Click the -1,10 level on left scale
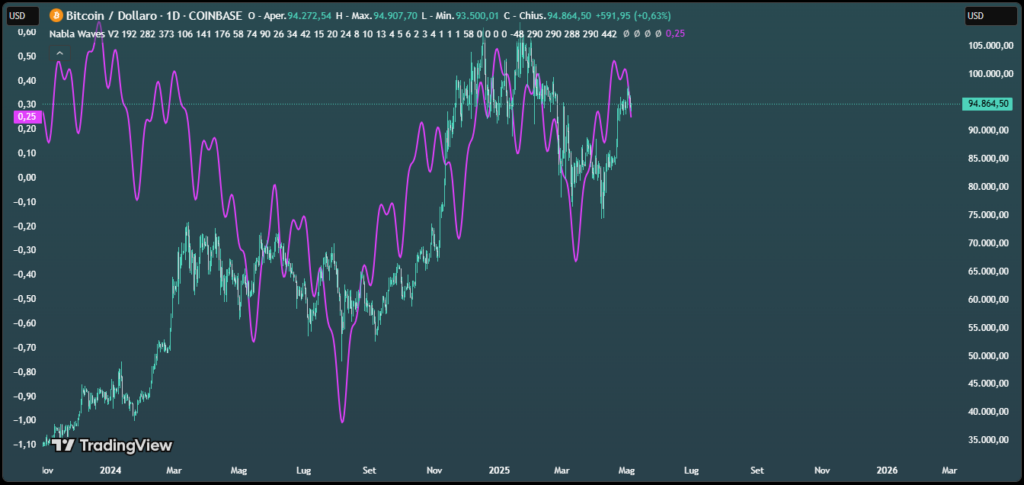The width and height of the screenshot is (1024, 485). 26,444
